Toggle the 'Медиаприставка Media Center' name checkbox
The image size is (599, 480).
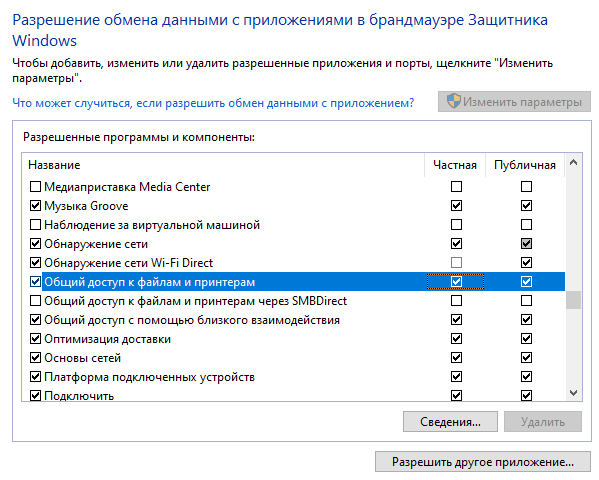click(x=35, y=186)
